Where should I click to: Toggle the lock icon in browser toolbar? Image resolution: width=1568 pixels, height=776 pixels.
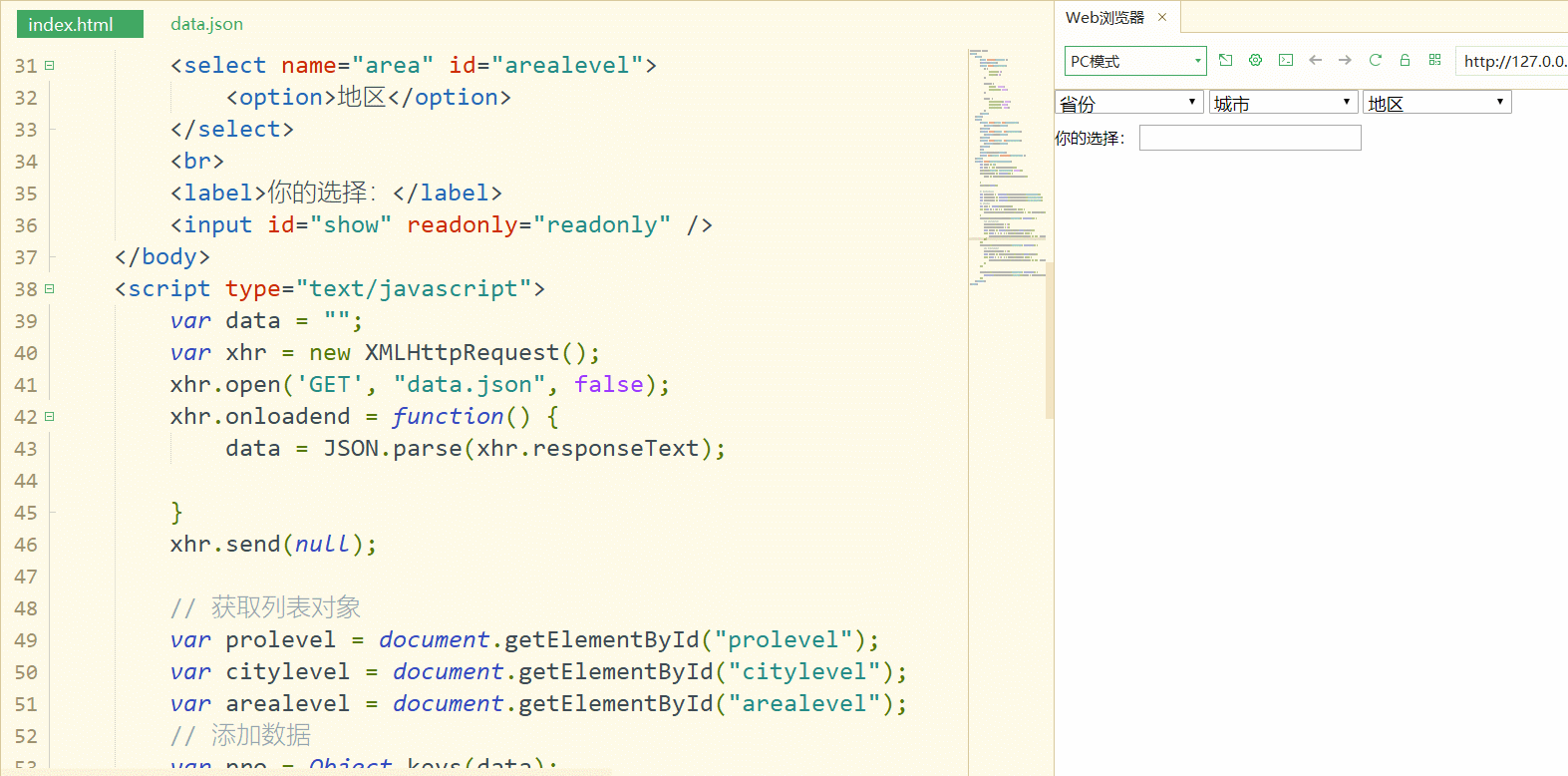tap(1405, 60)
